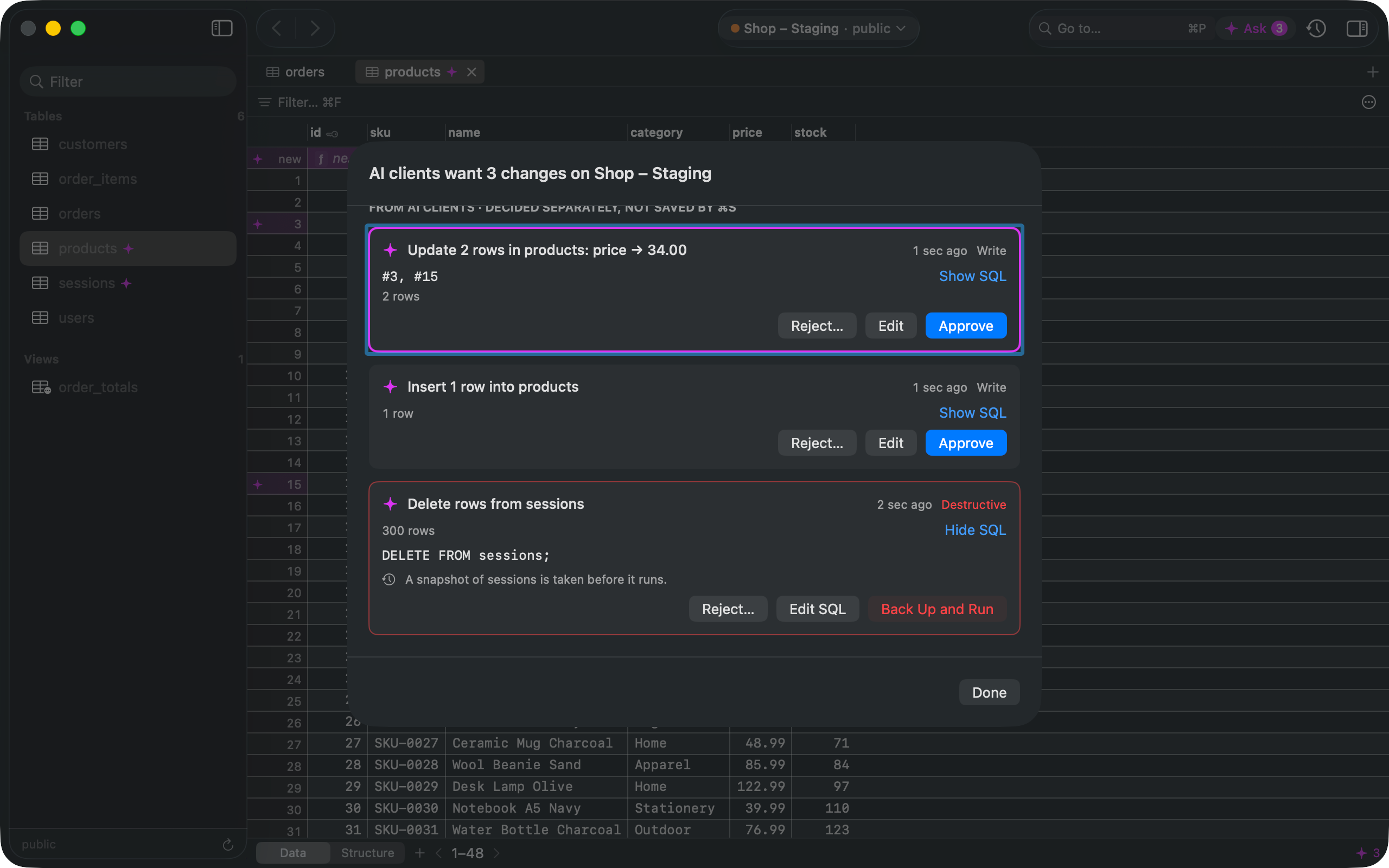The image size is (1389, 868).
Task: Approve the Update 2 rows change
Action: pyautogui.click(x=966, y=325)
